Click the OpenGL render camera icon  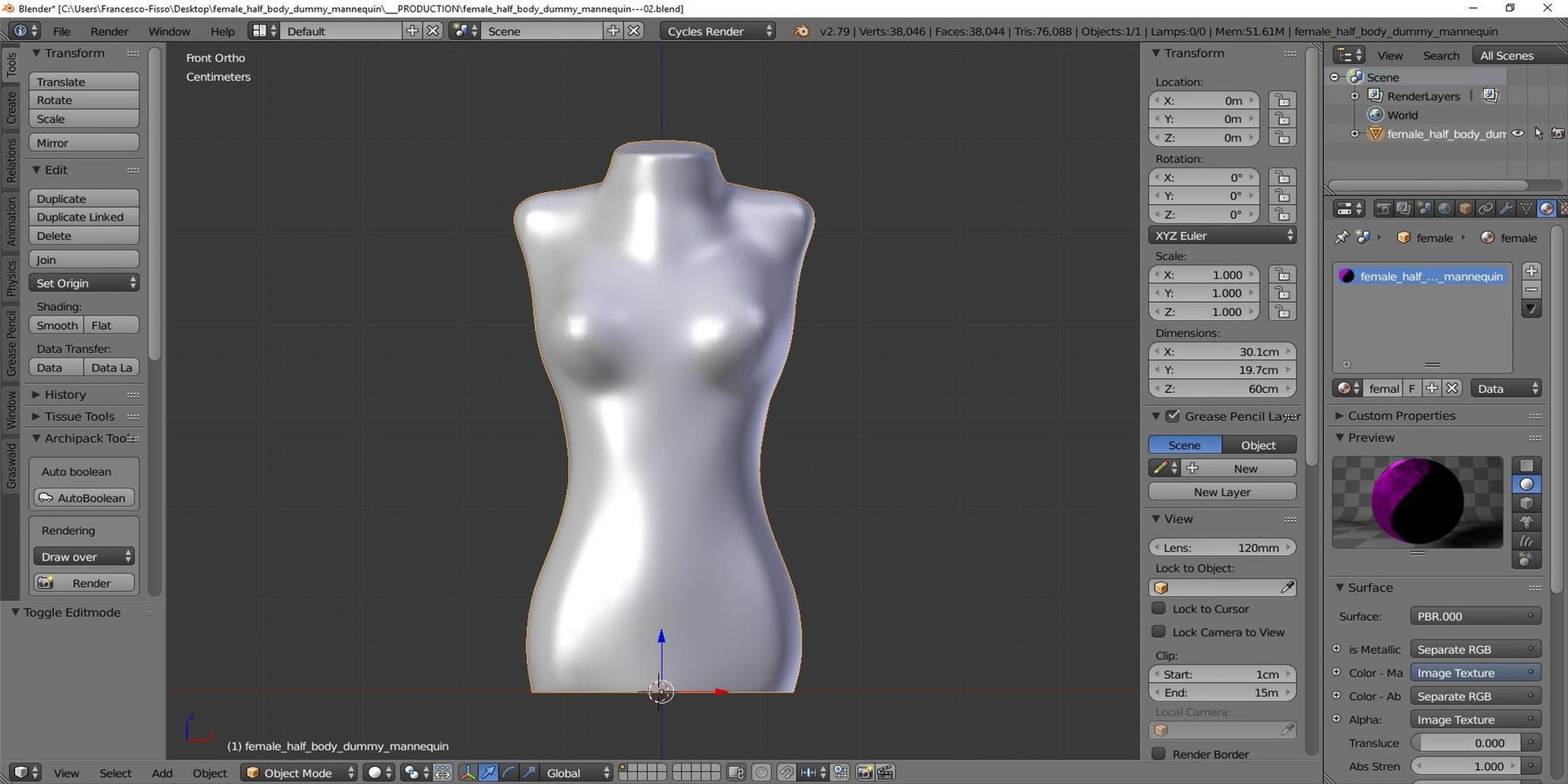pos(865,773)
